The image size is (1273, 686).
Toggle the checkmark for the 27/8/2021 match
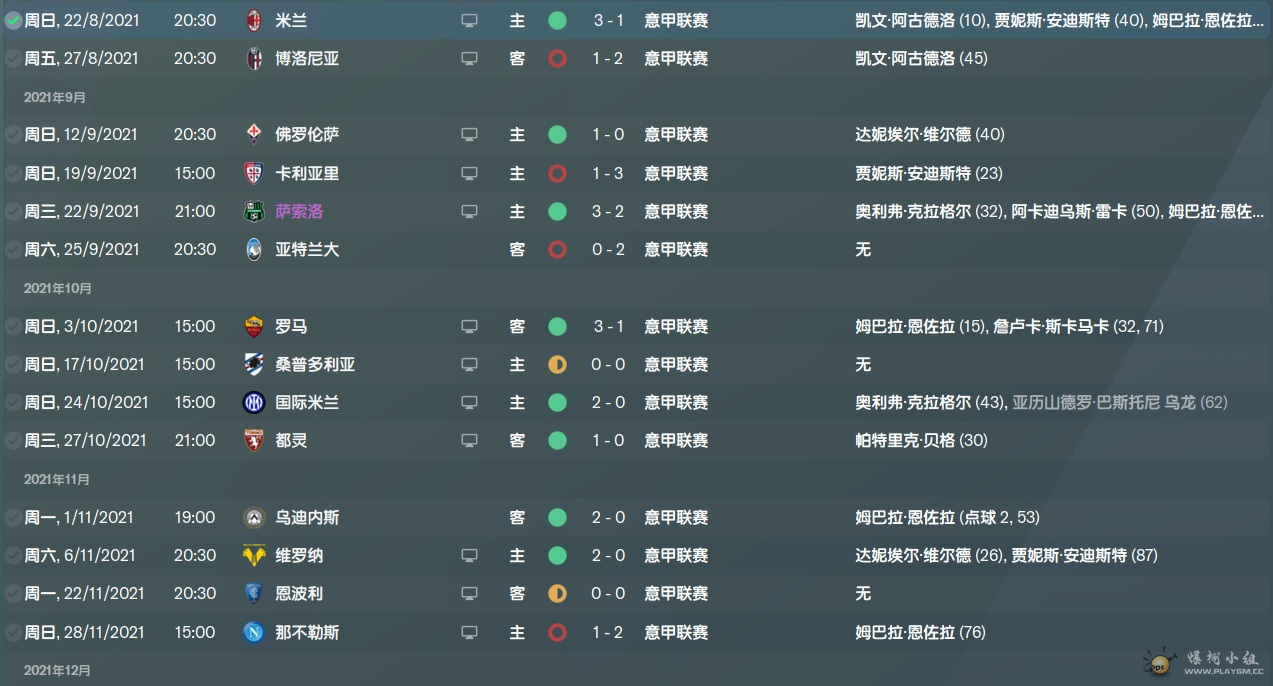(x=12, y=58)
